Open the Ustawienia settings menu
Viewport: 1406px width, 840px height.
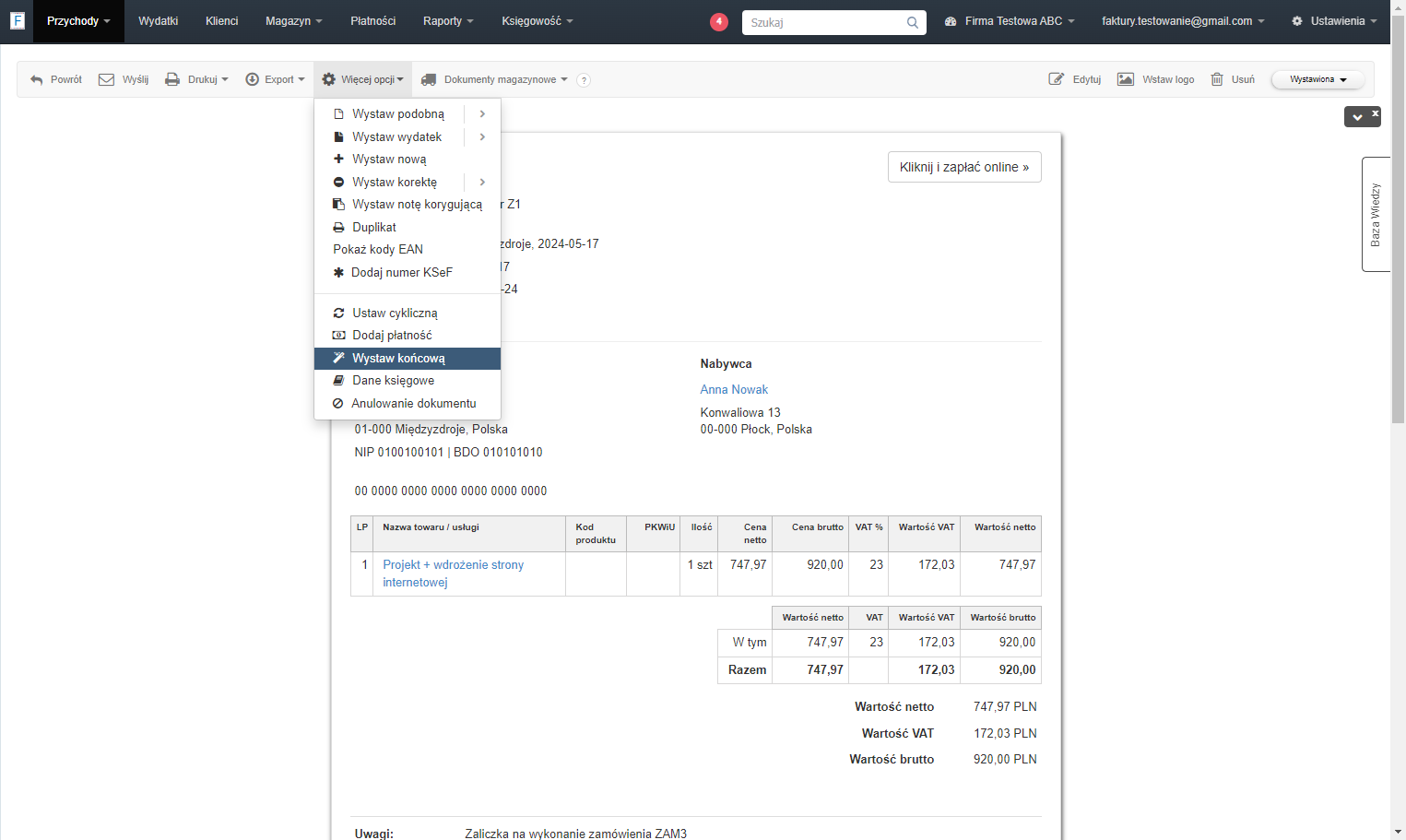1334,21
